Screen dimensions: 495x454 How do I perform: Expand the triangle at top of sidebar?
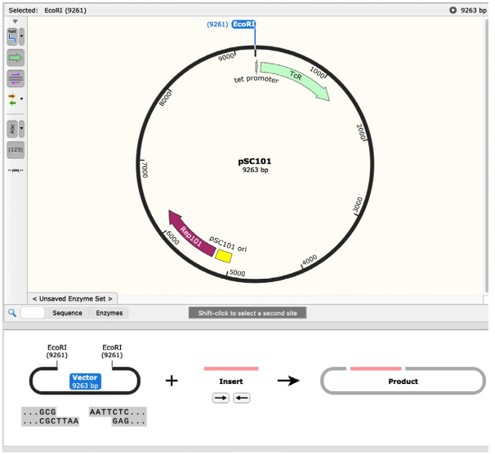coord(15,21)
